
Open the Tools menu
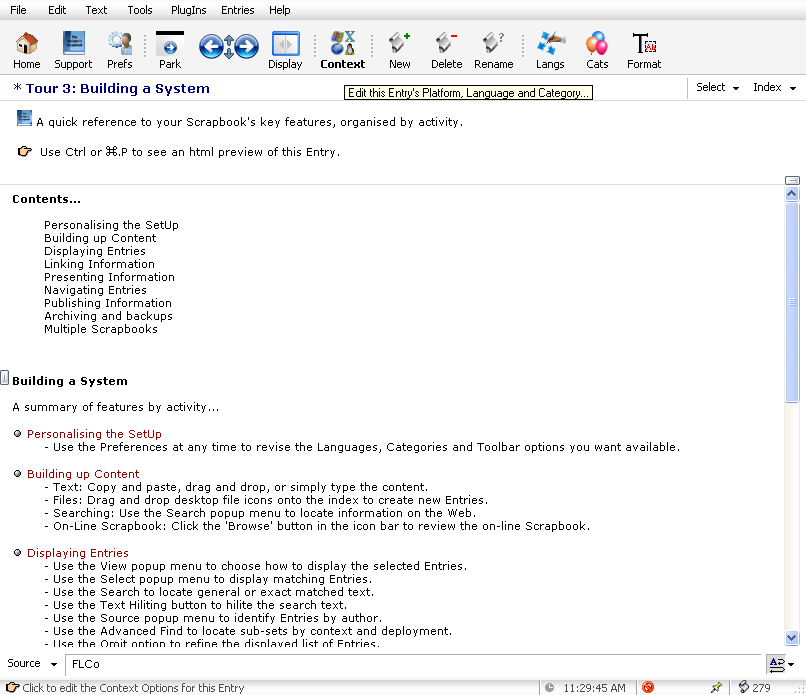[140, 10]
